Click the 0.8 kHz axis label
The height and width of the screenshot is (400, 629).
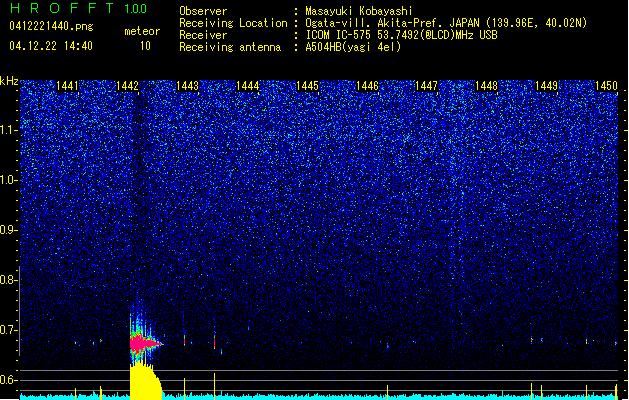pos(8,280)
